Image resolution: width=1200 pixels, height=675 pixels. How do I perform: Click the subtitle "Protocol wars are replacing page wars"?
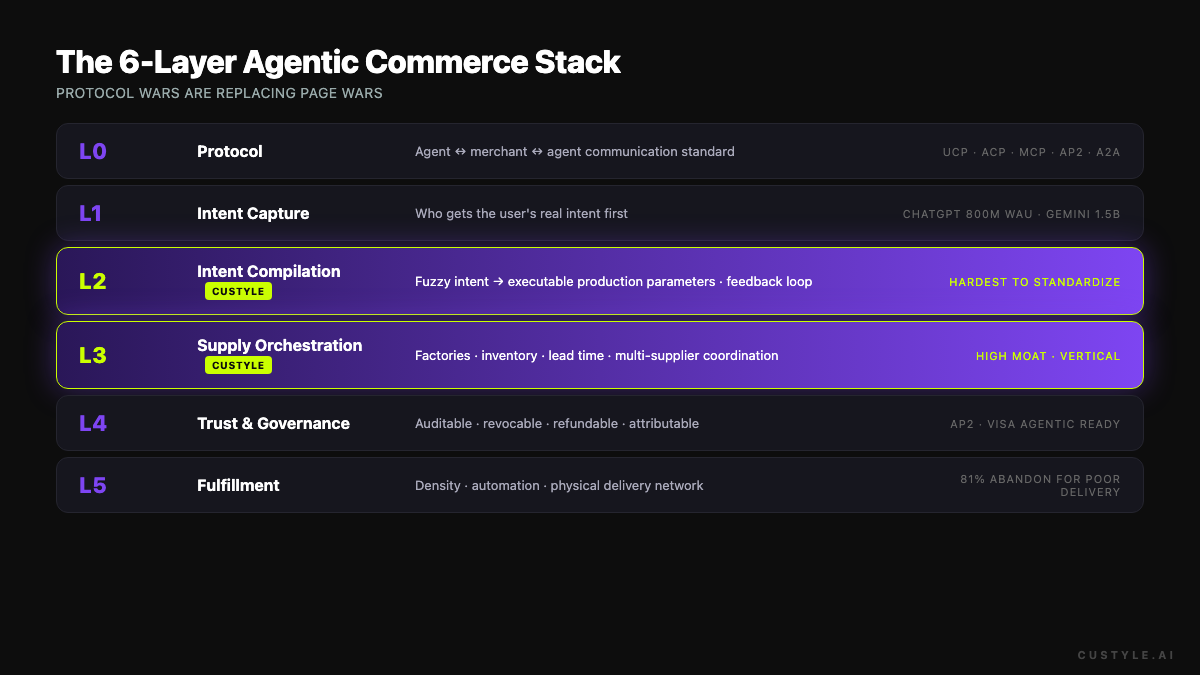click(x=219, y=94)
